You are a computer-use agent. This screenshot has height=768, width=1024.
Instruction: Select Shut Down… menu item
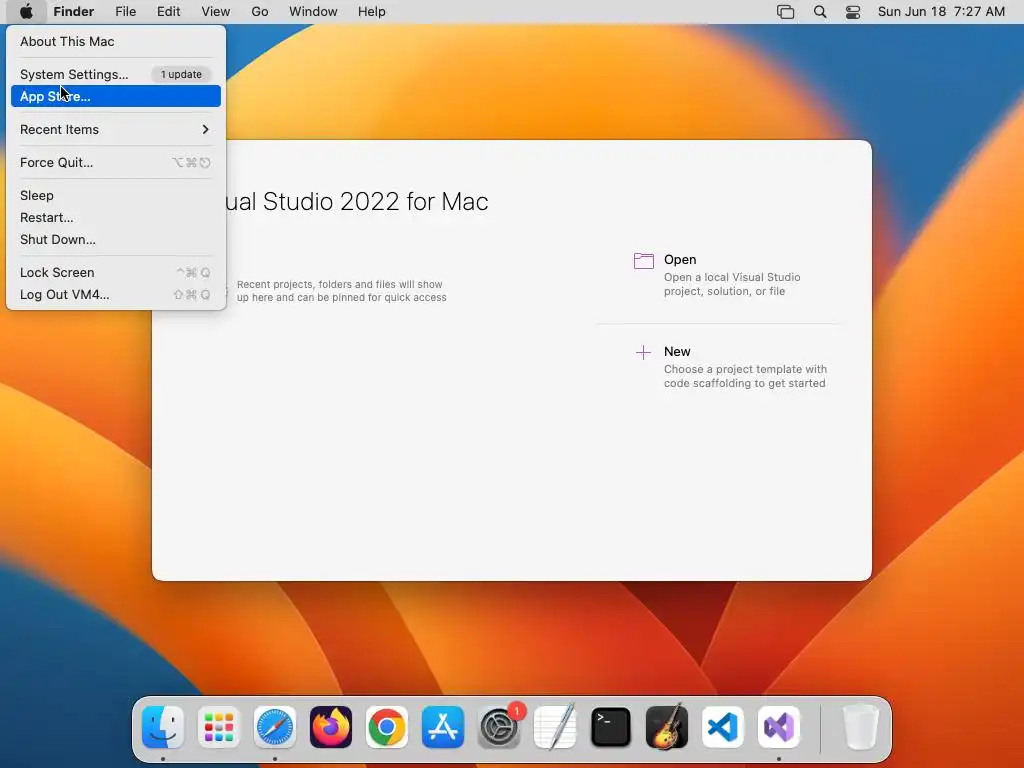116,240
